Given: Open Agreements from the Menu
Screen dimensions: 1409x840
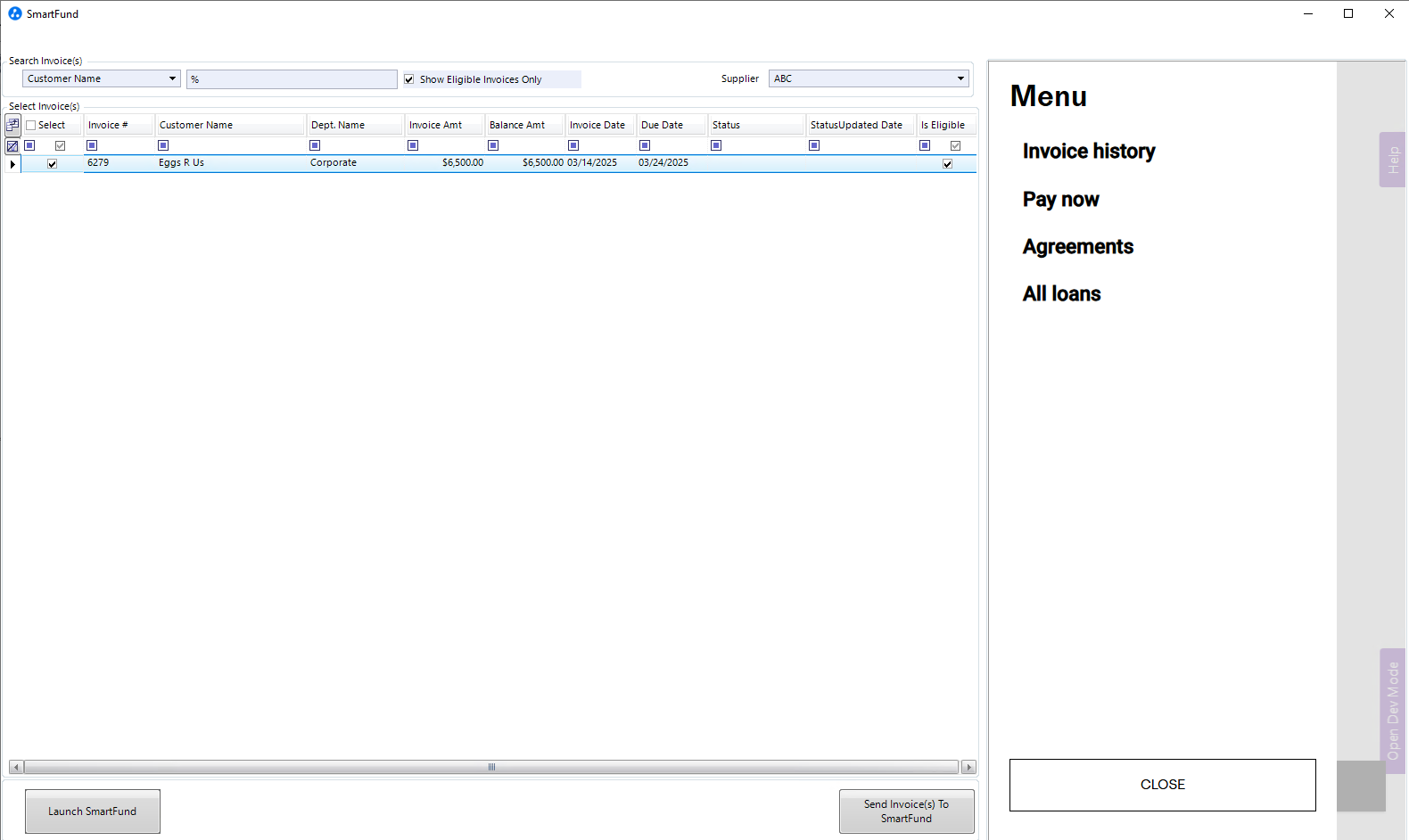Looking at the screenshot, I should click(x=1077, y=247).
